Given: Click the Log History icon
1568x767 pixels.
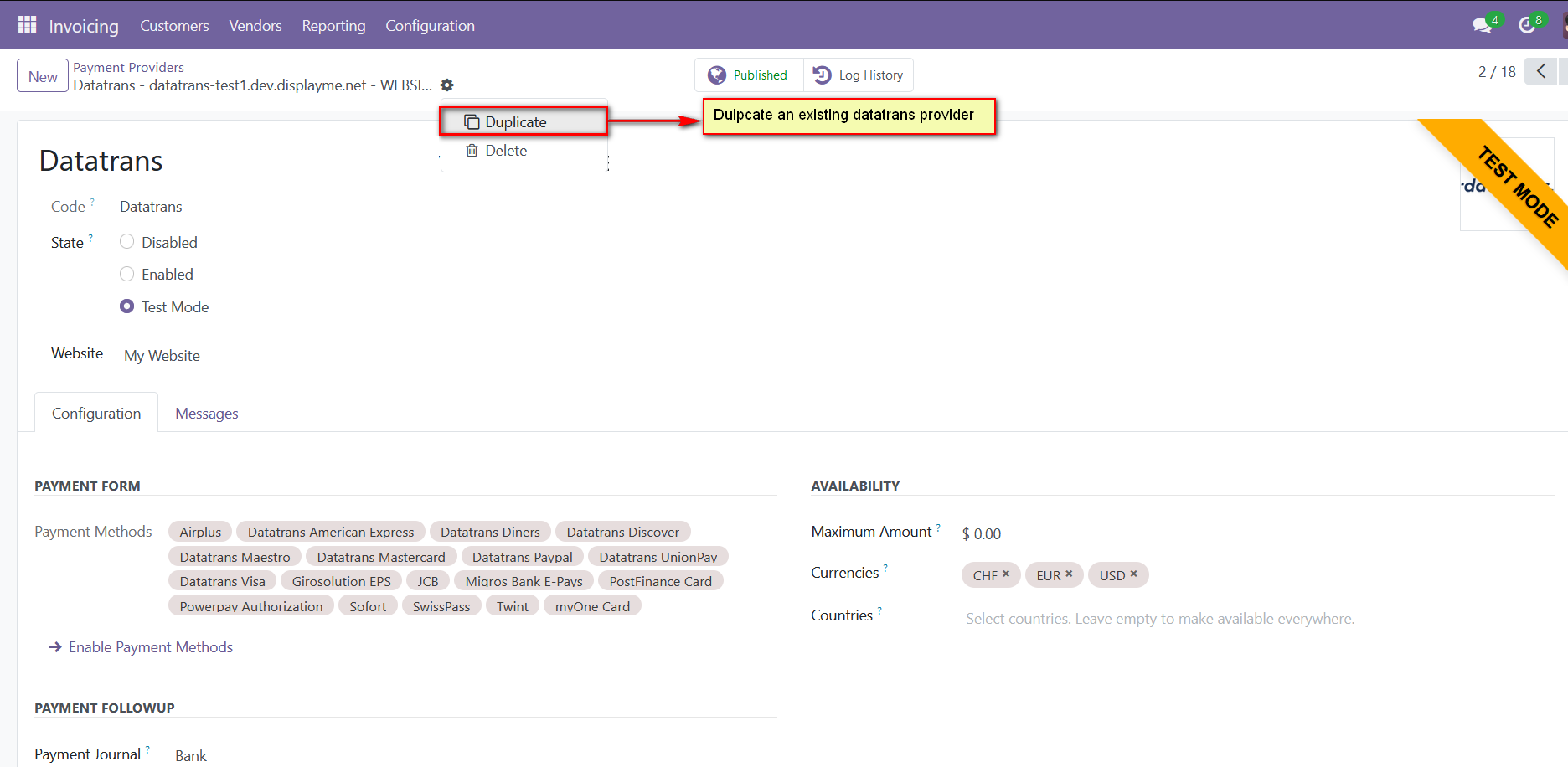Looking at the screenshot, I should 822,75.
